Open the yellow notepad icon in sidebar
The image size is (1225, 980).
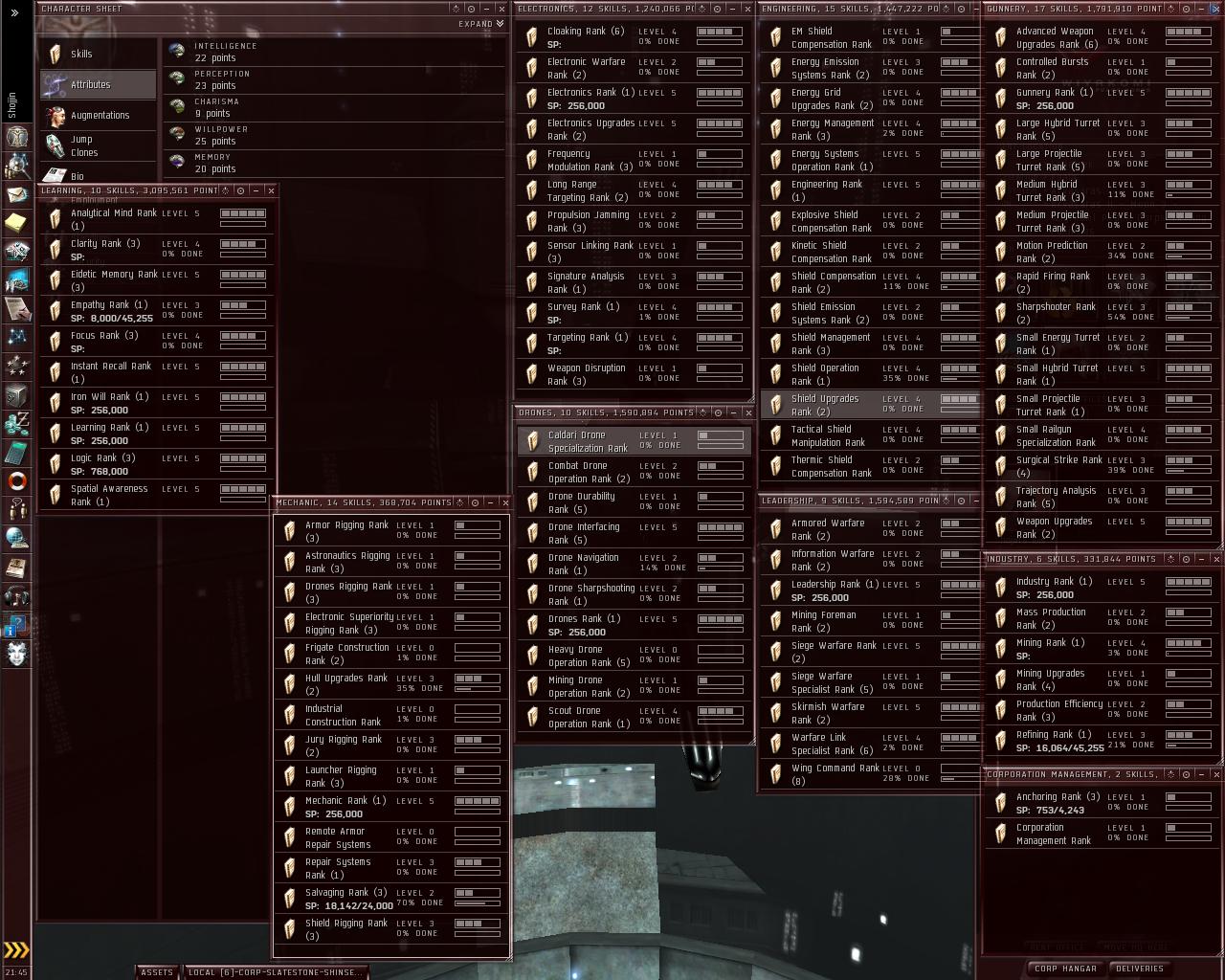tap(16, 223)
